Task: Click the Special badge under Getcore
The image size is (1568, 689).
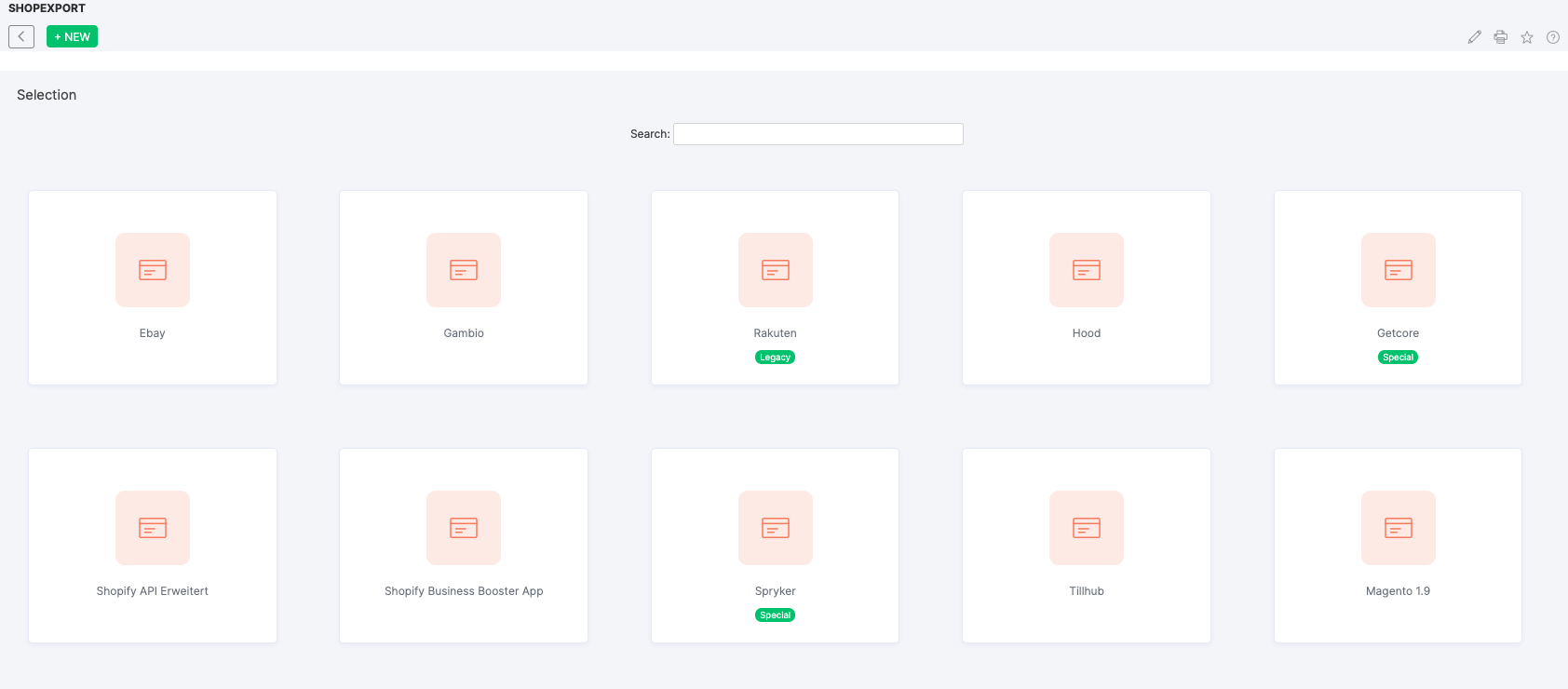Action: tap(1398, 358)
